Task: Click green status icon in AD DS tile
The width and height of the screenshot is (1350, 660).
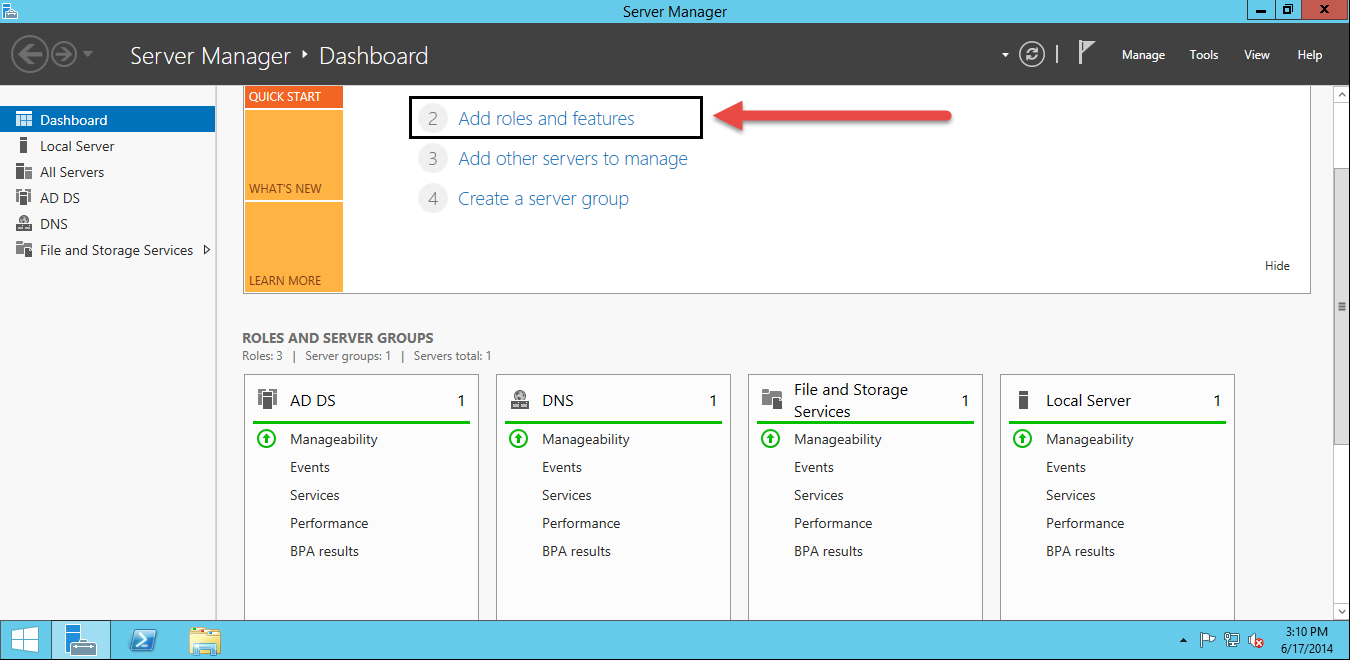Action: pos(266,439)
